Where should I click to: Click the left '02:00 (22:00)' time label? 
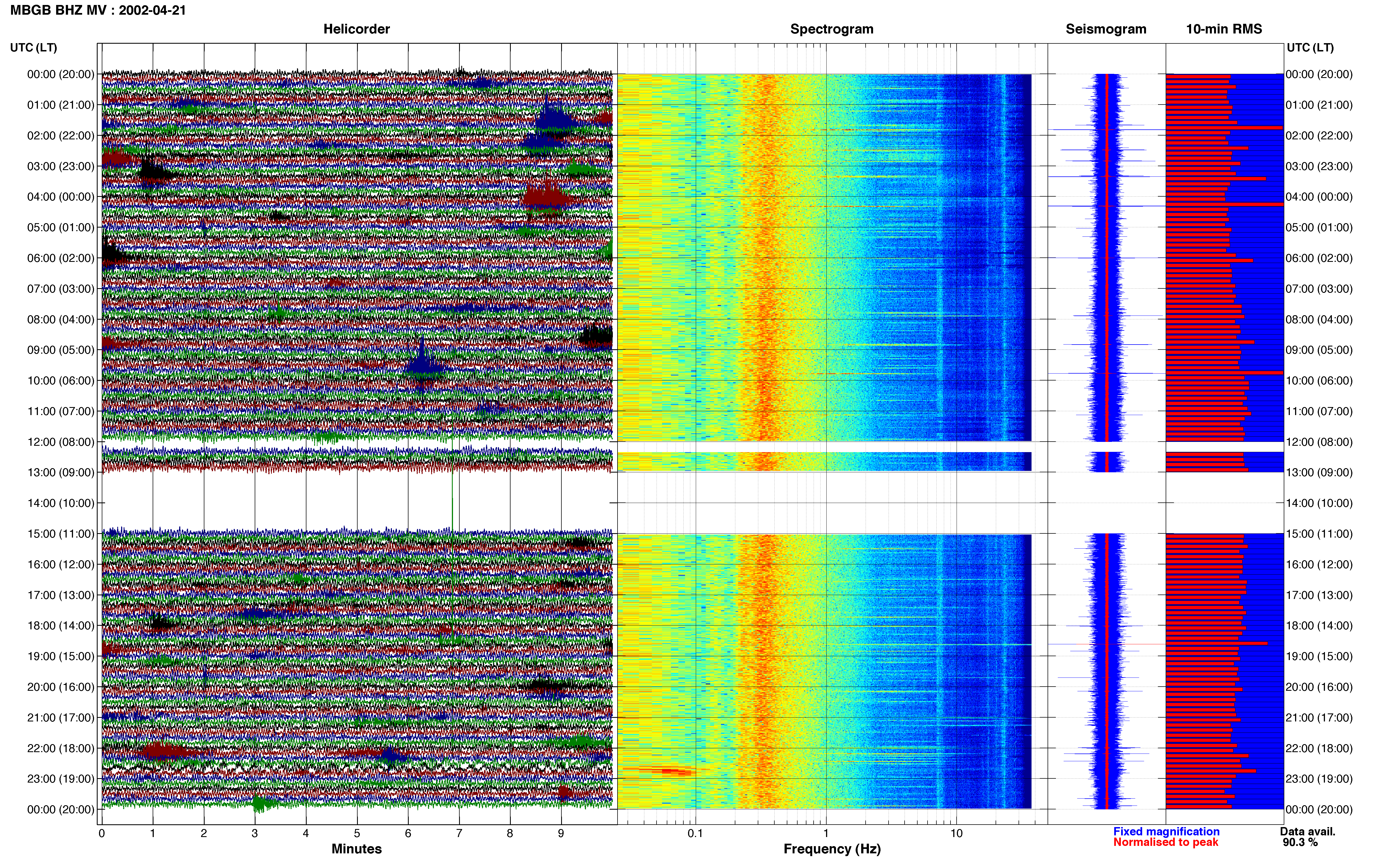click(x=61, y=135)
